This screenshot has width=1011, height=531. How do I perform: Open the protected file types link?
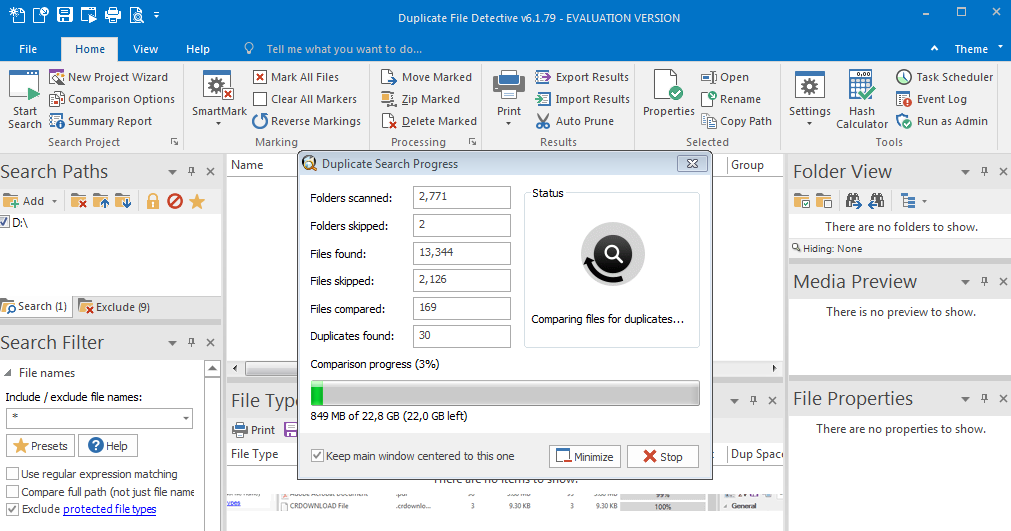coord(110,509)
